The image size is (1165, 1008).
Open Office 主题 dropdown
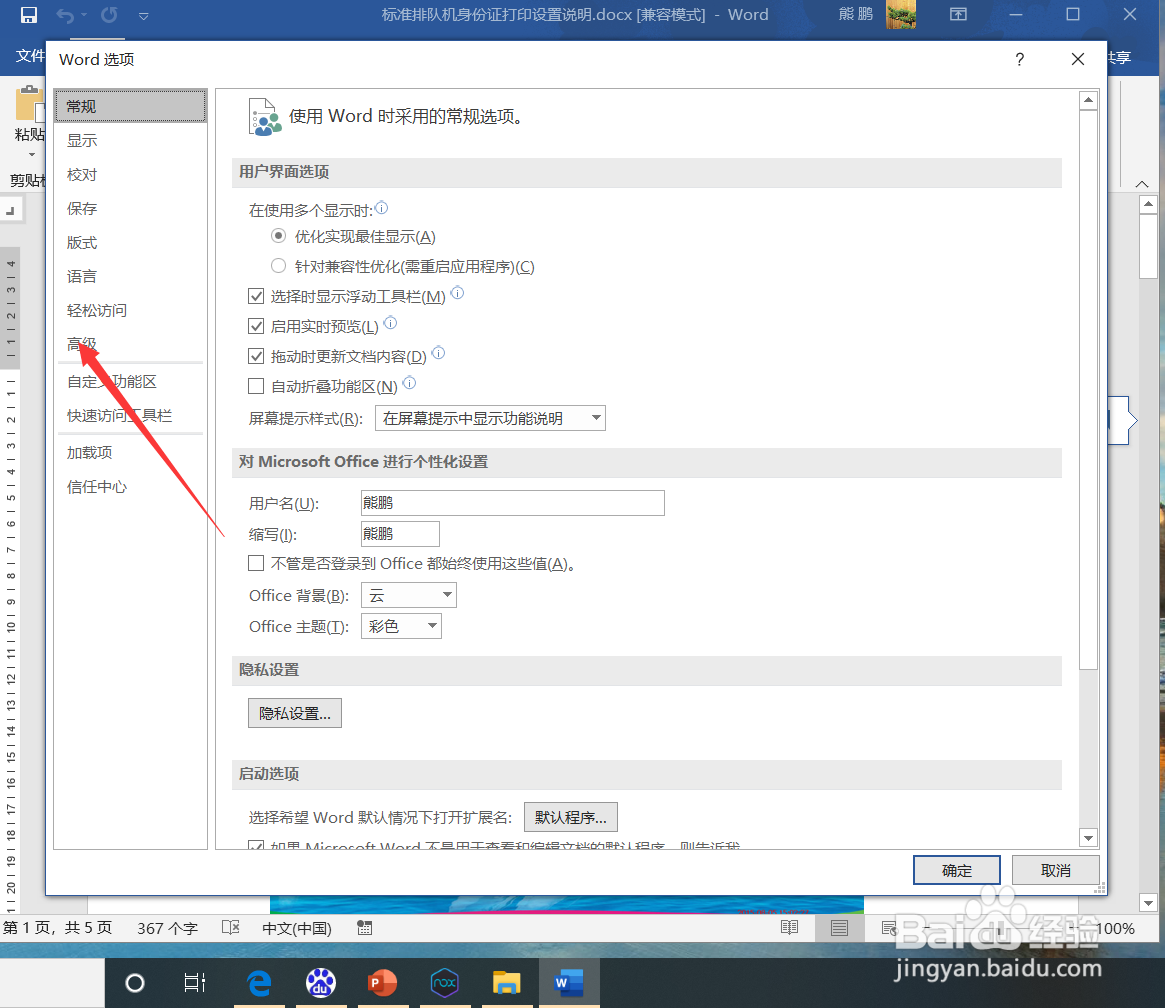point(401,626)
